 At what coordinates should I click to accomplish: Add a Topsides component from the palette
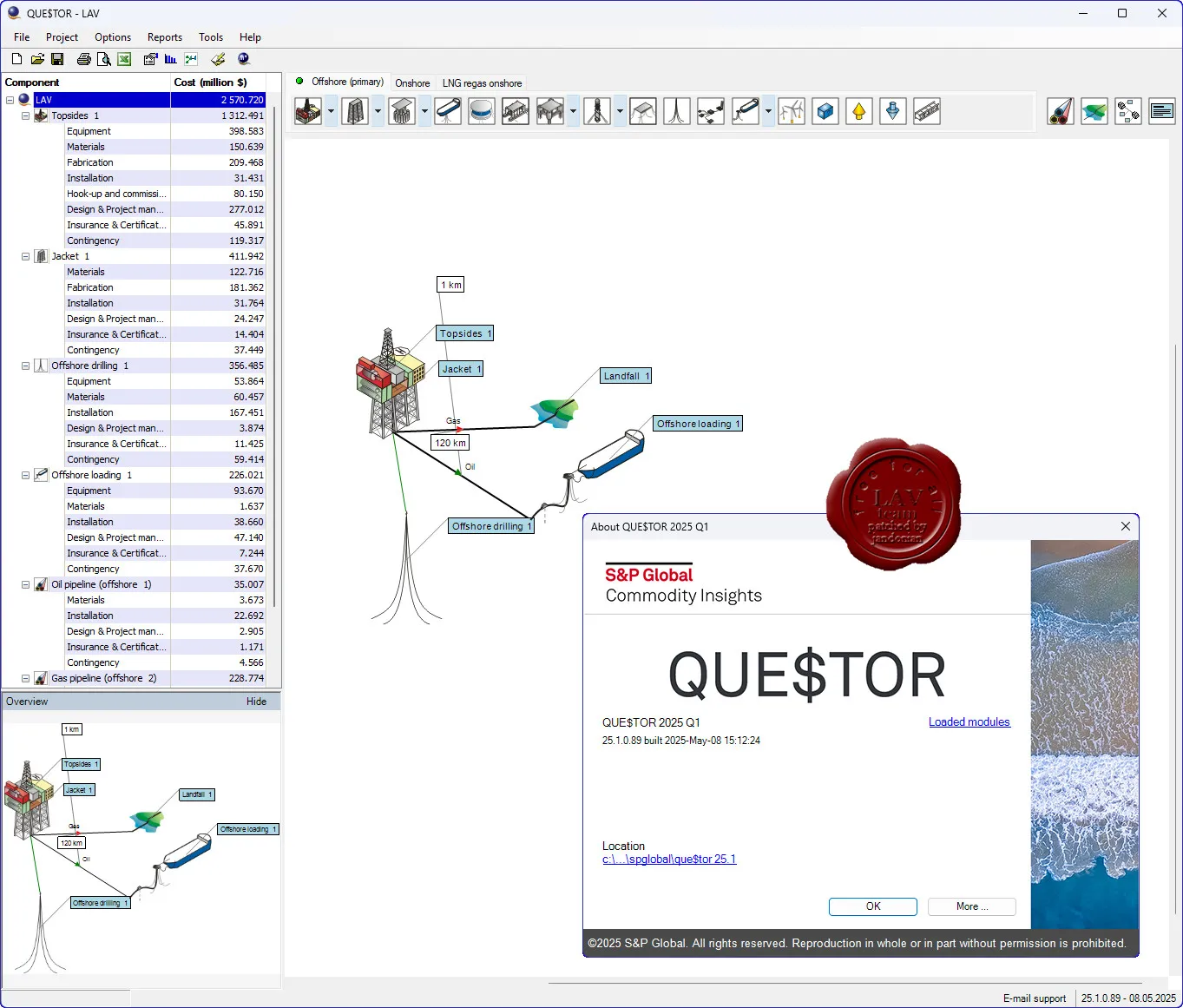click(x=308, y=111)
